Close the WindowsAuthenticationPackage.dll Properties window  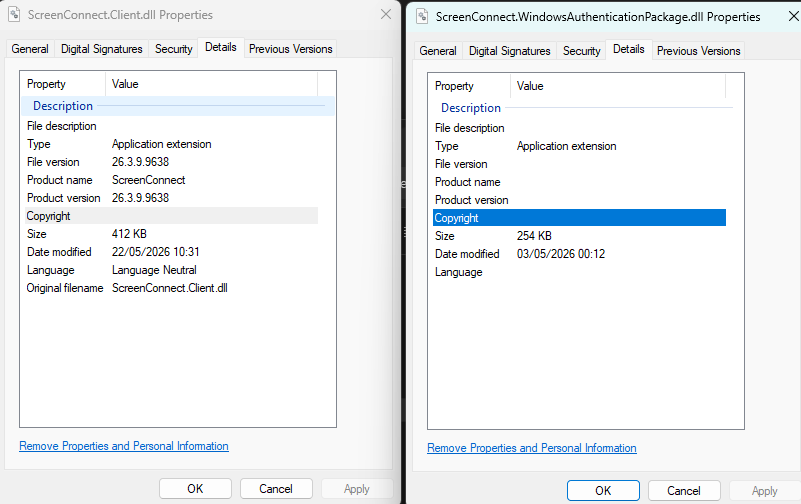(793, 16)
